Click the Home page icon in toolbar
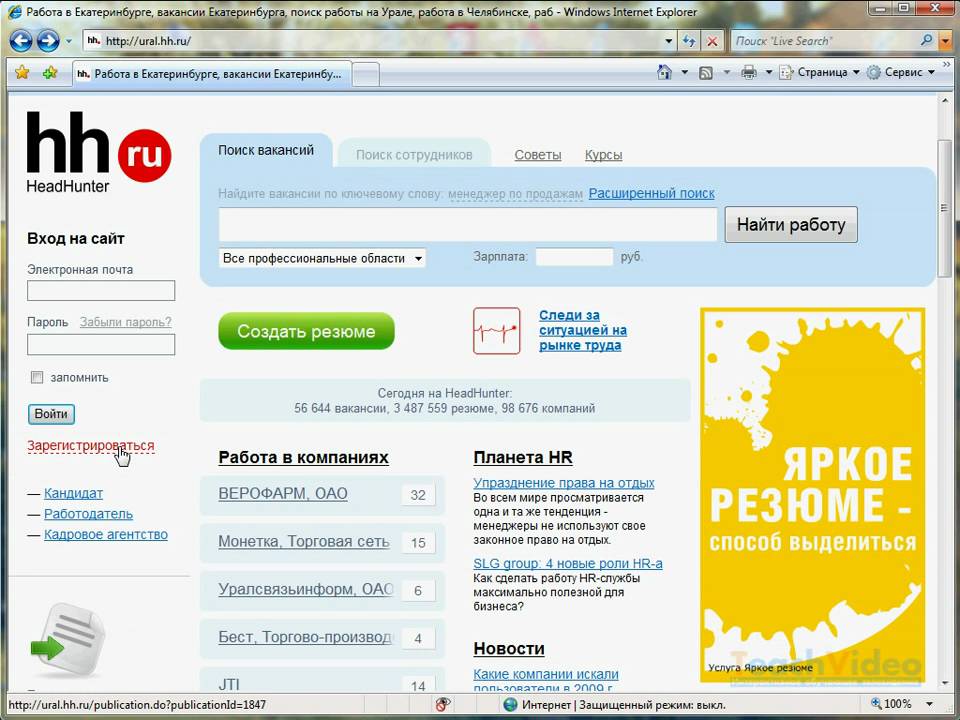Screen dimensions: 960x720 664,72
